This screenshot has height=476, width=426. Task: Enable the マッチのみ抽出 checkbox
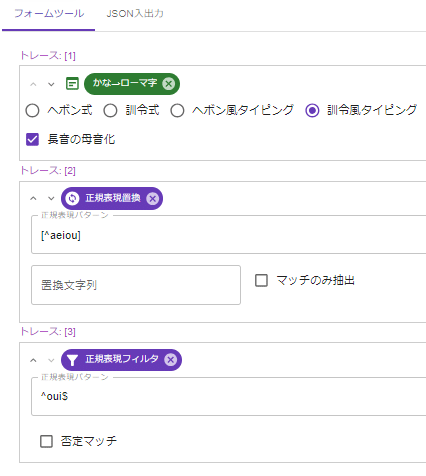tap(261, 280)
